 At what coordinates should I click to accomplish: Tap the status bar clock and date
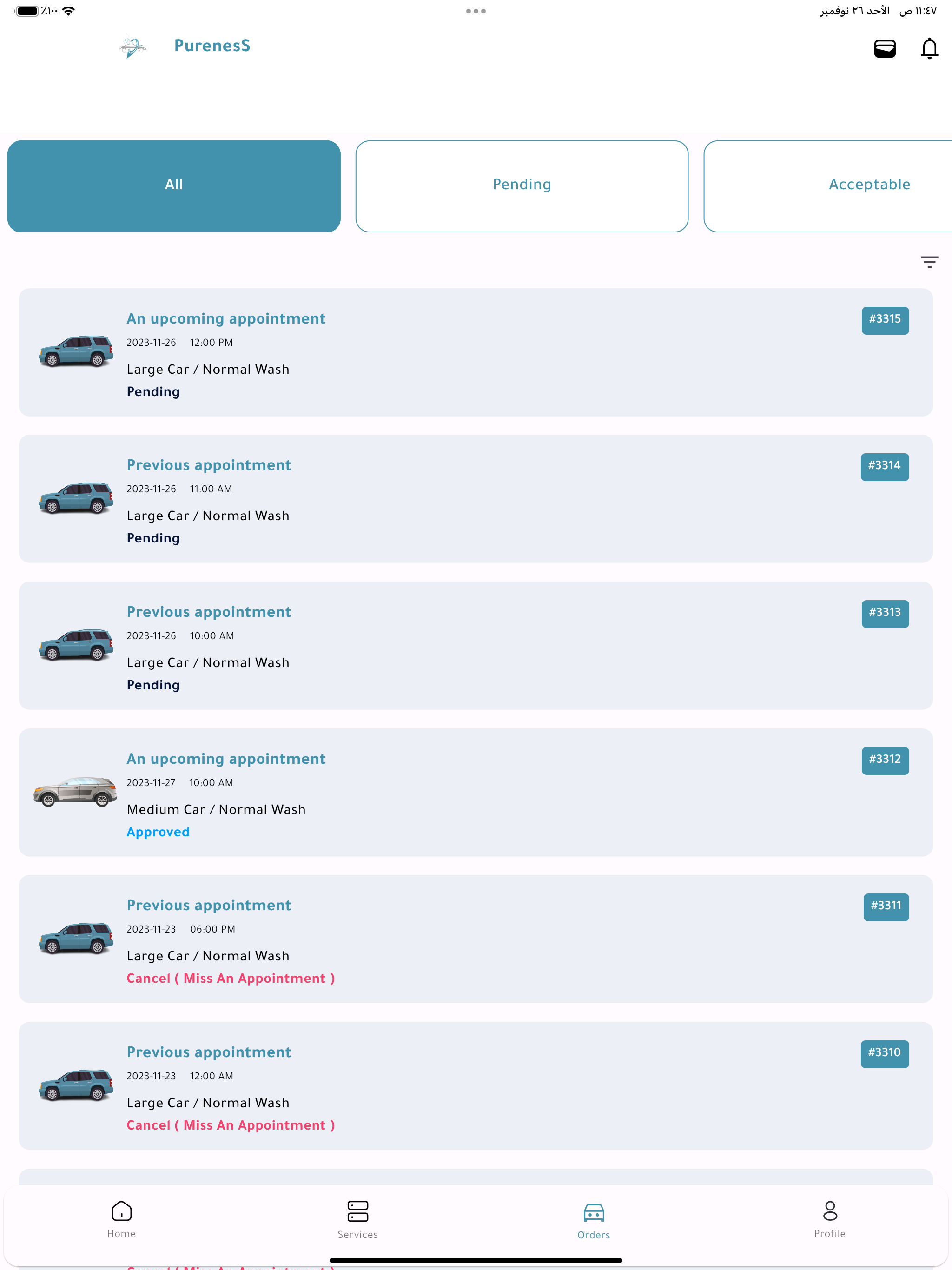coord(878,11)
